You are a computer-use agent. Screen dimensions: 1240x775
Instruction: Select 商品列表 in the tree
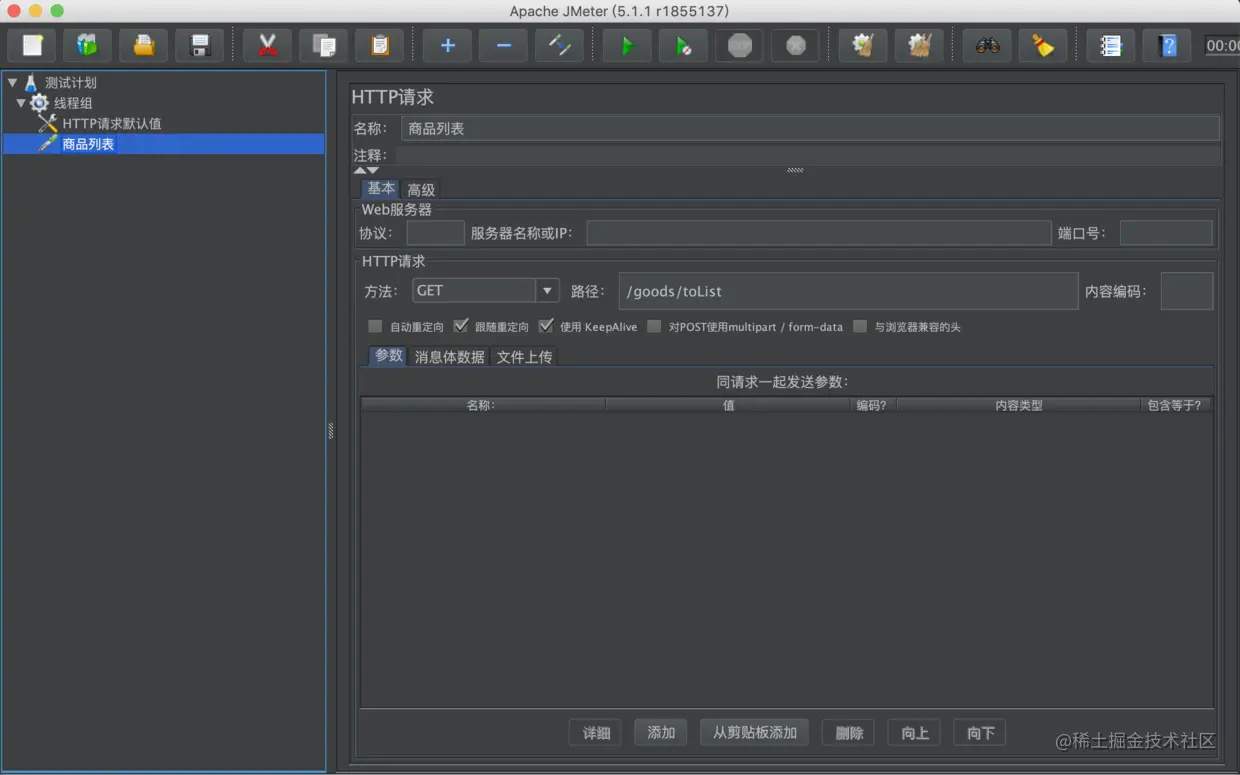click(x=88, y=144)
